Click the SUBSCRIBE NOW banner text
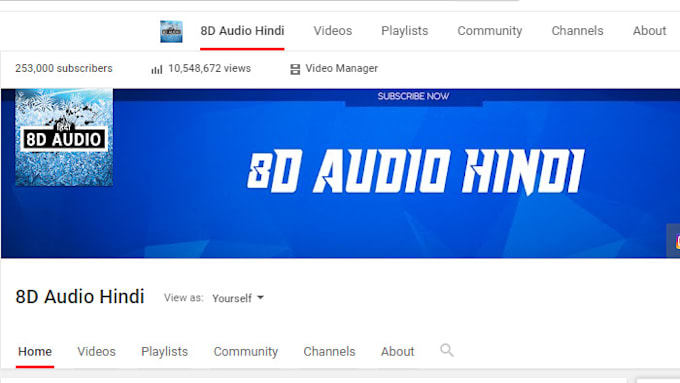The height and width of the screenshot is (383, 680). (x=413, y=96)
